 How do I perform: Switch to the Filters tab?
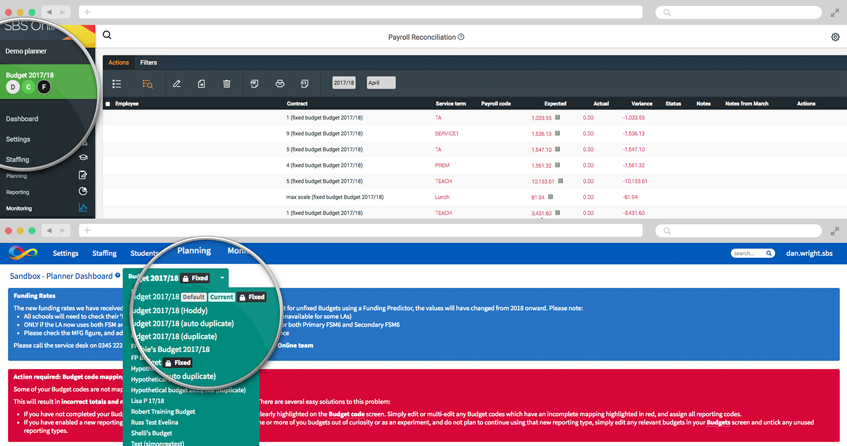tap(149, 63)
